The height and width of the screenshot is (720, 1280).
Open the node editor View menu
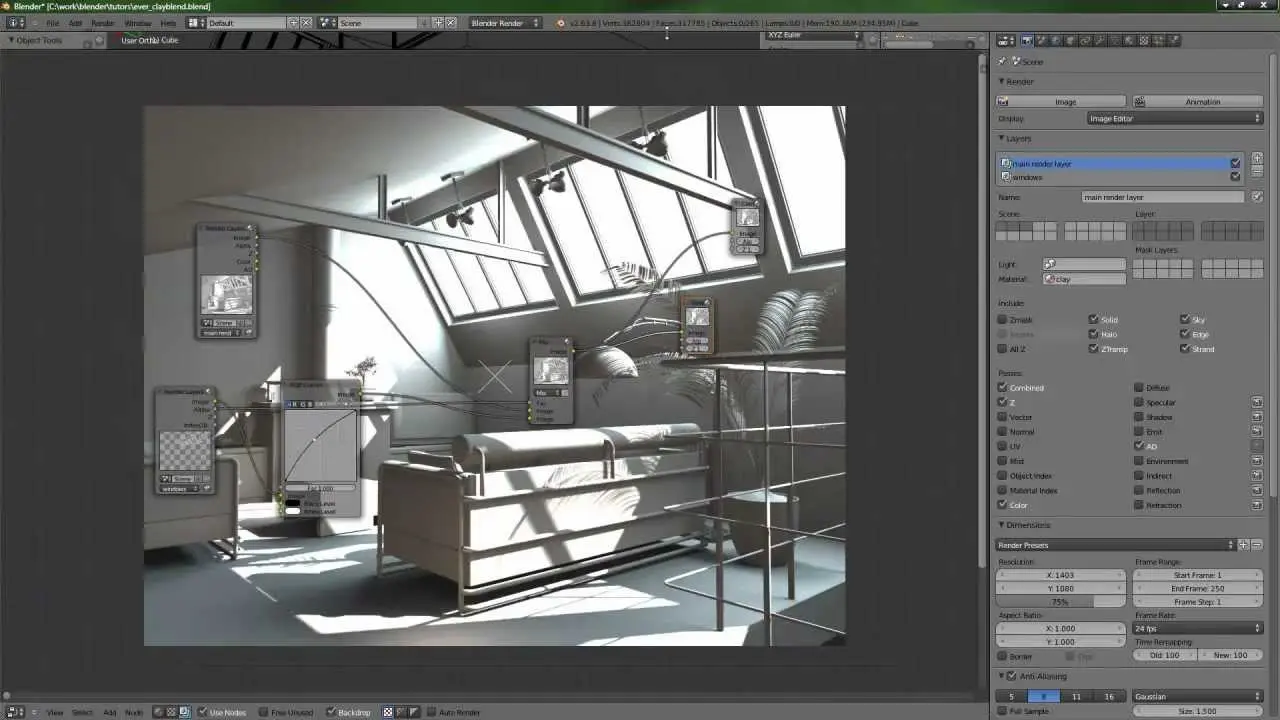tap(55, 712)
